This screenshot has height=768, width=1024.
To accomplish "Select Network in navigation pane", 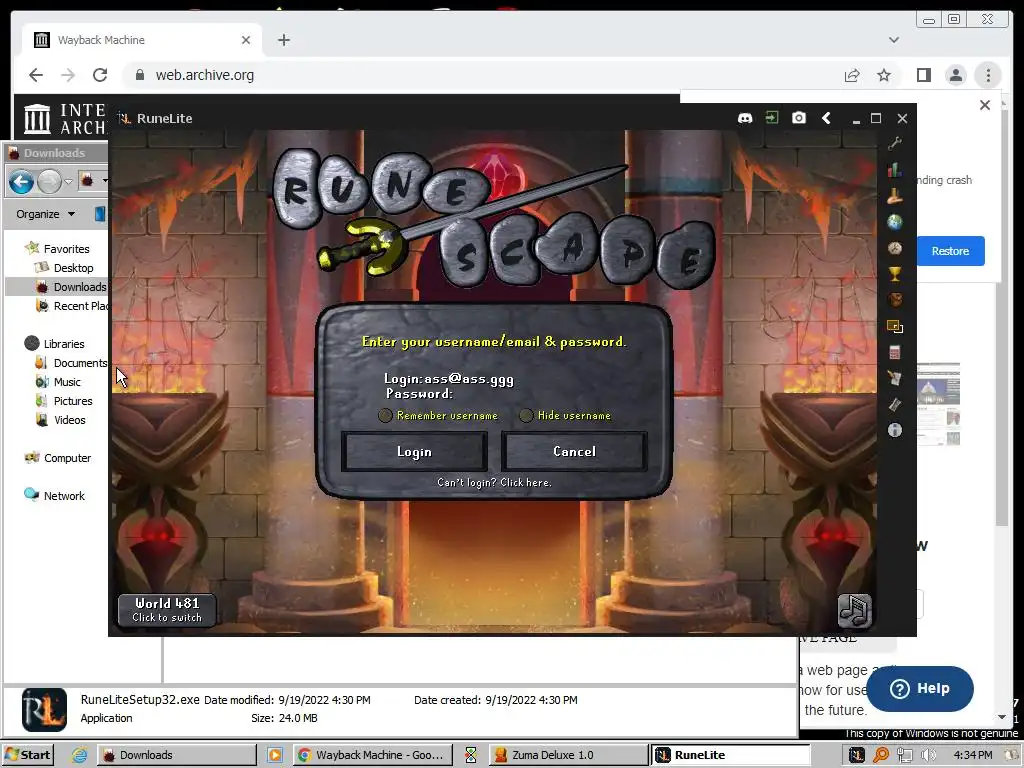I will point(63,496).
